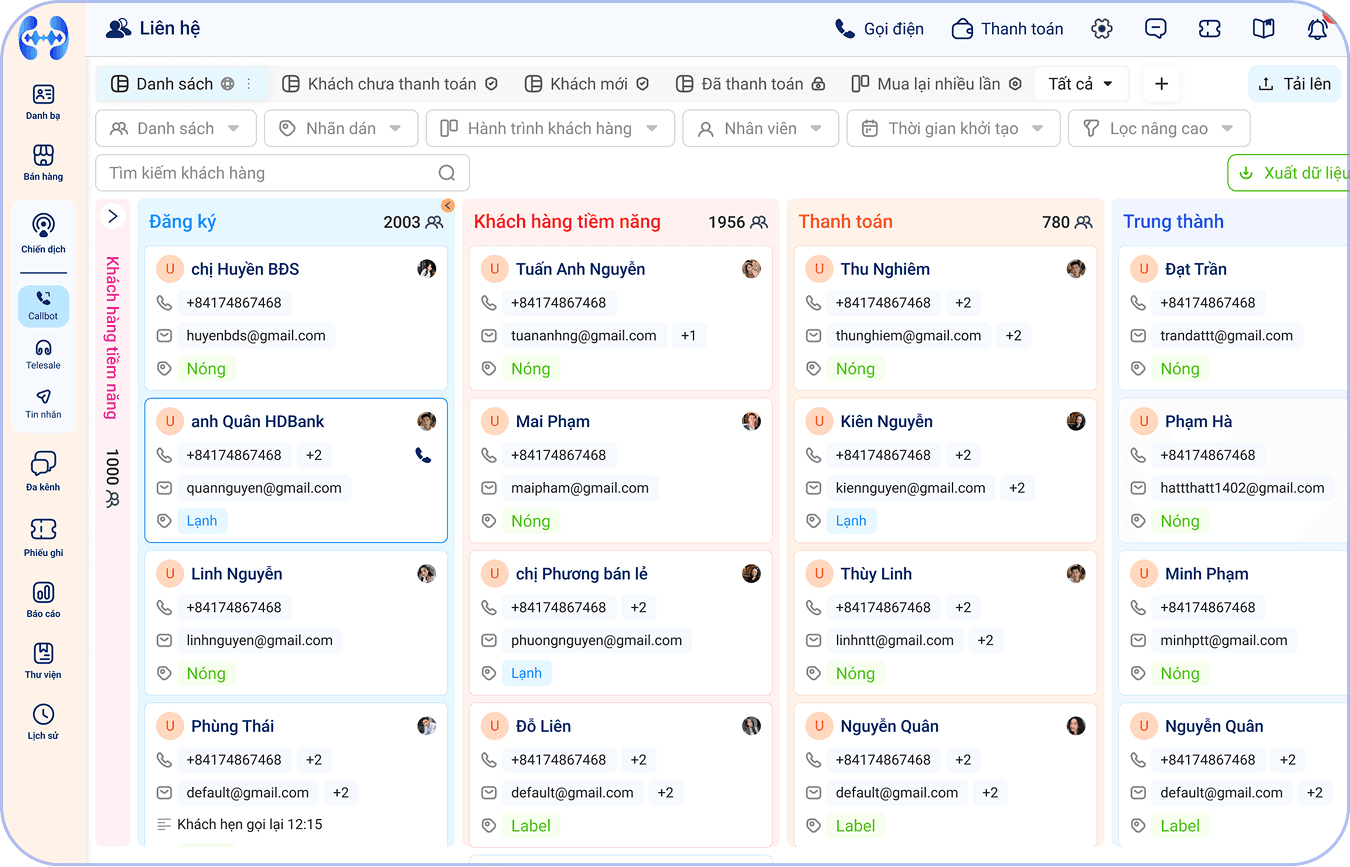Click the Tìm kiếm khách hàng search field
This screenshot has width=1350, height=867.
tap(270, 173)
